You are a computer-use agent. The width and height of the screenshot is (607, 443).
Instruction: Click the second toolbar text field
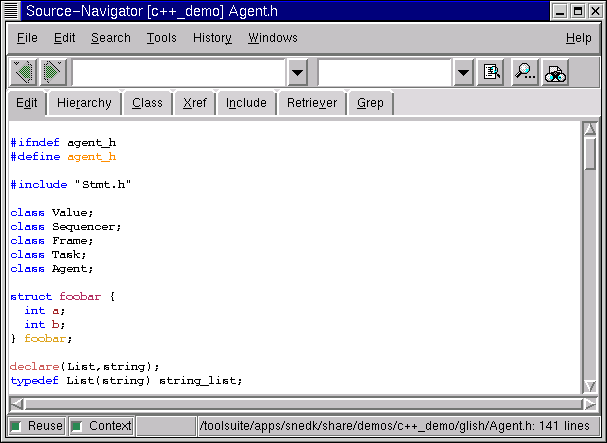pyautogui.click(x=385, y=72)
